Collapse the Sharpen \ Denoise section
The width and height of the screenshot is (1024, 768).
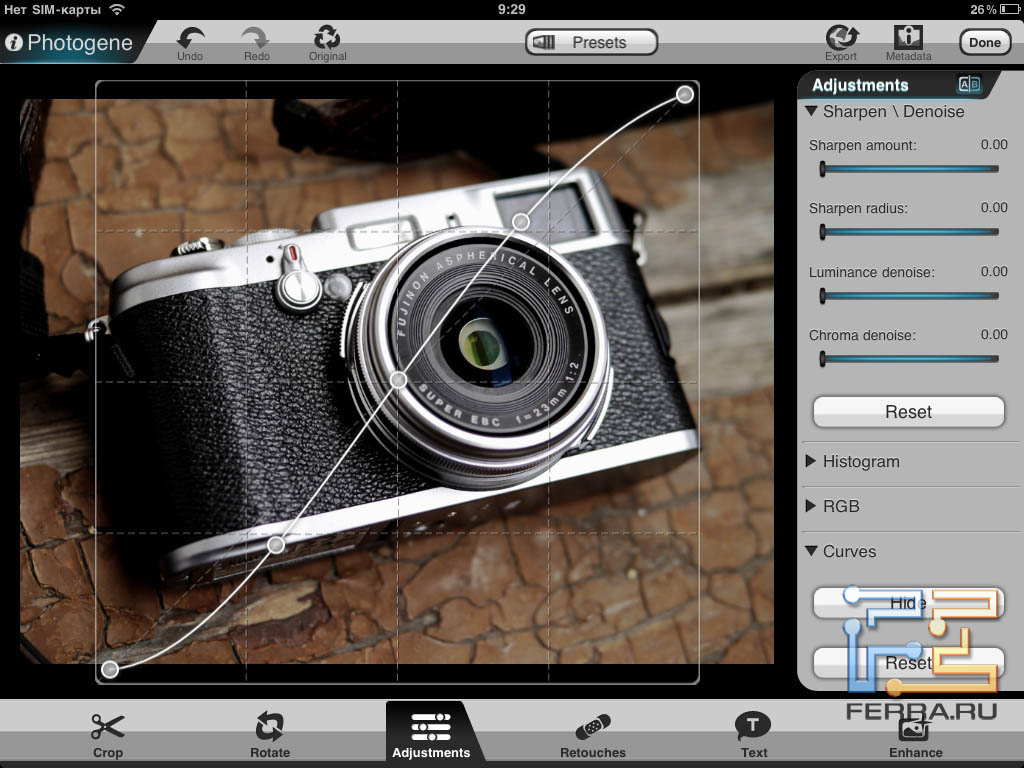[x=812, y=112]
